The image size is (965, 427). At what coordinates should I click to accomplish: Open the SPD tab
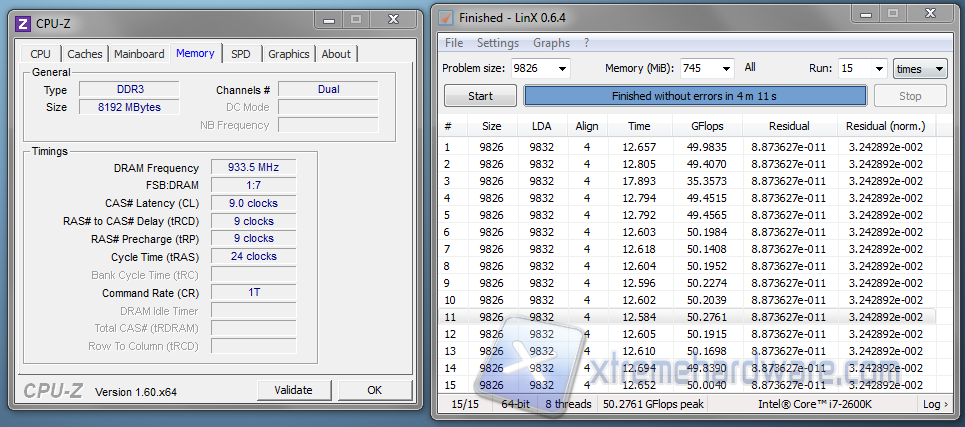(240, 54)
